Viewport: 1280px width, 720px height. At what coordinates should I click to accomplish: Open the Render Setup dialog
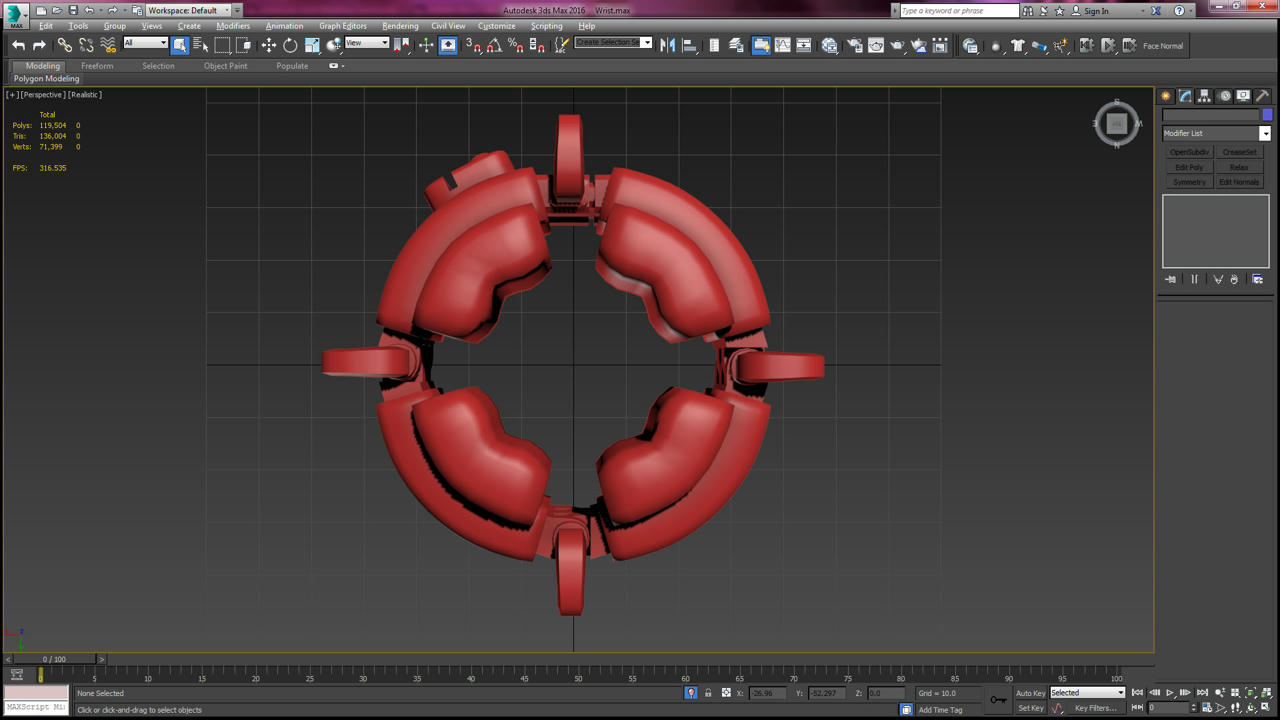[855, 45]
